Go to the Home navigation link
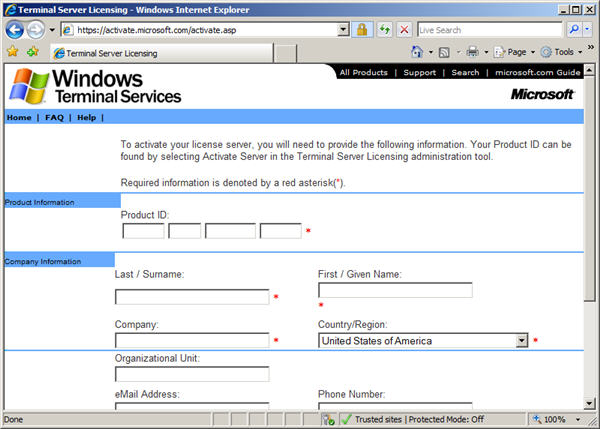This screenshot has width=600, height=429. (x=19, y=117)
